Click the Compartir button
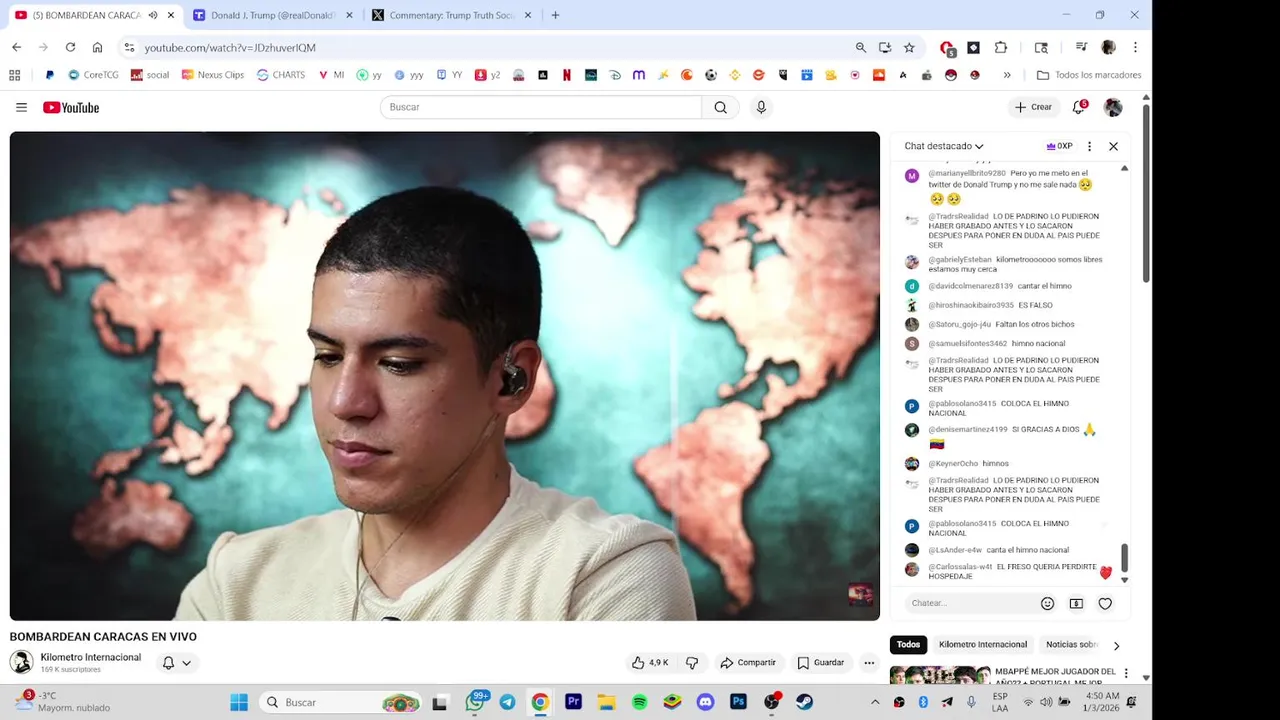1280x720 pixels. [747, 662]
